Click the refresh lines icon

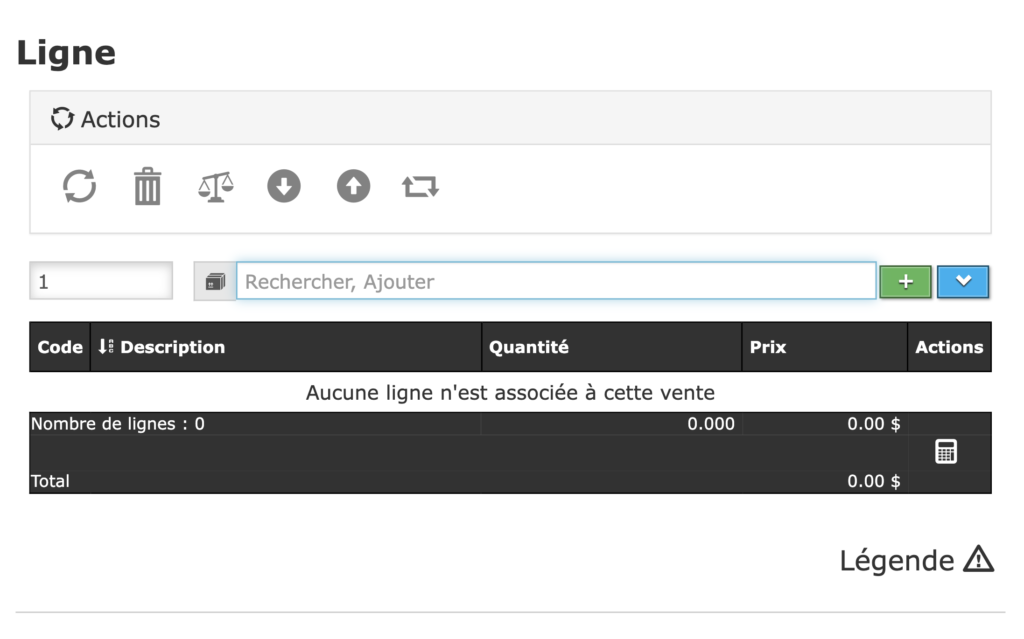click(80, 187)
